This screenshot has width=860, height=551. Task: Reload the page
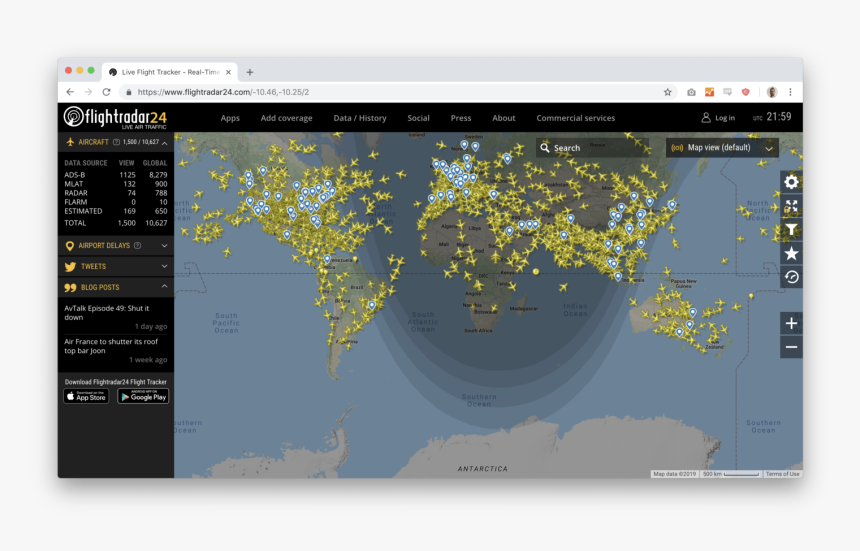pos(106,92)
